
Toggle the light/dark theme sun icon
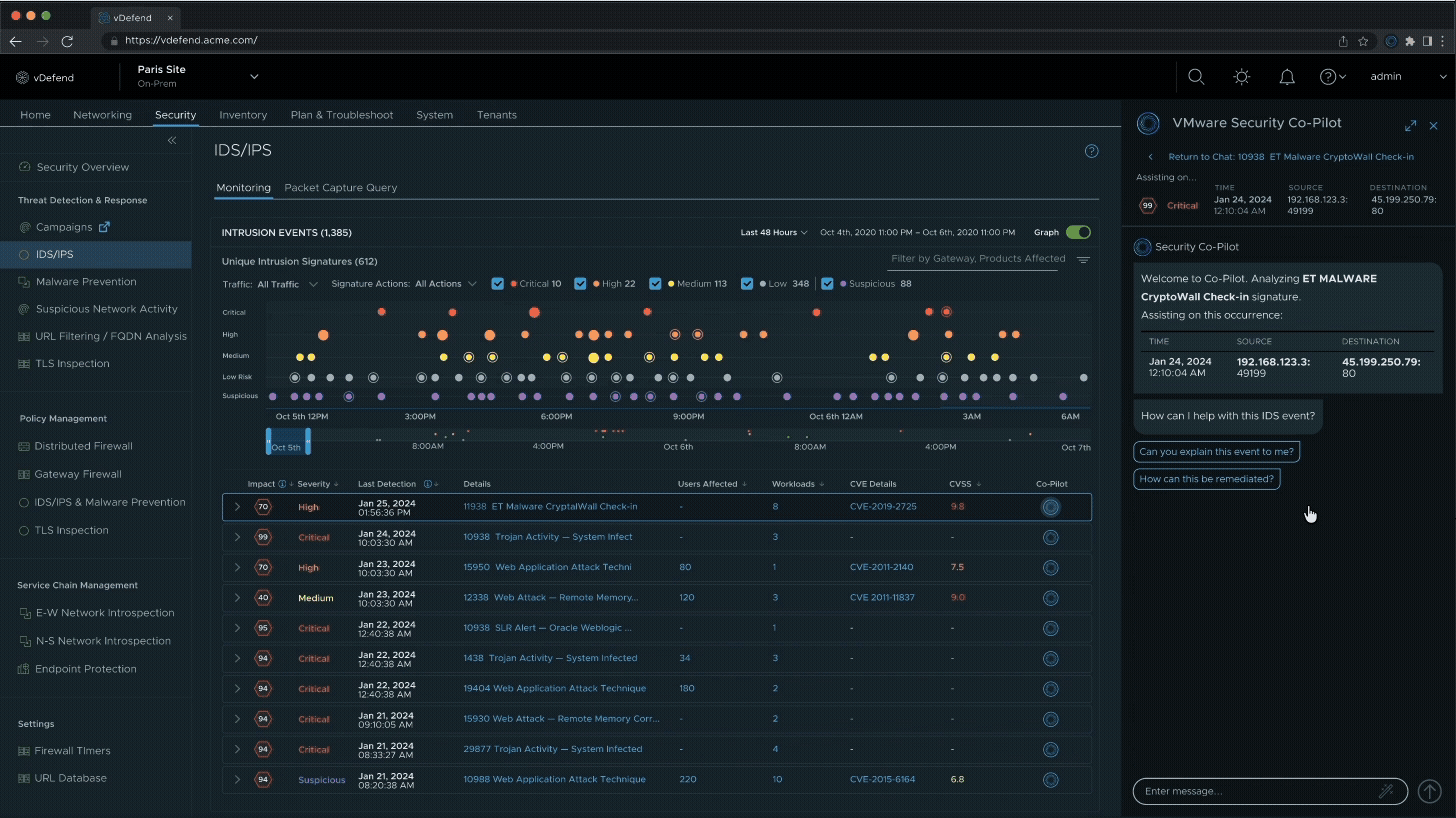pyautogui.click(x=1241, y=77)
